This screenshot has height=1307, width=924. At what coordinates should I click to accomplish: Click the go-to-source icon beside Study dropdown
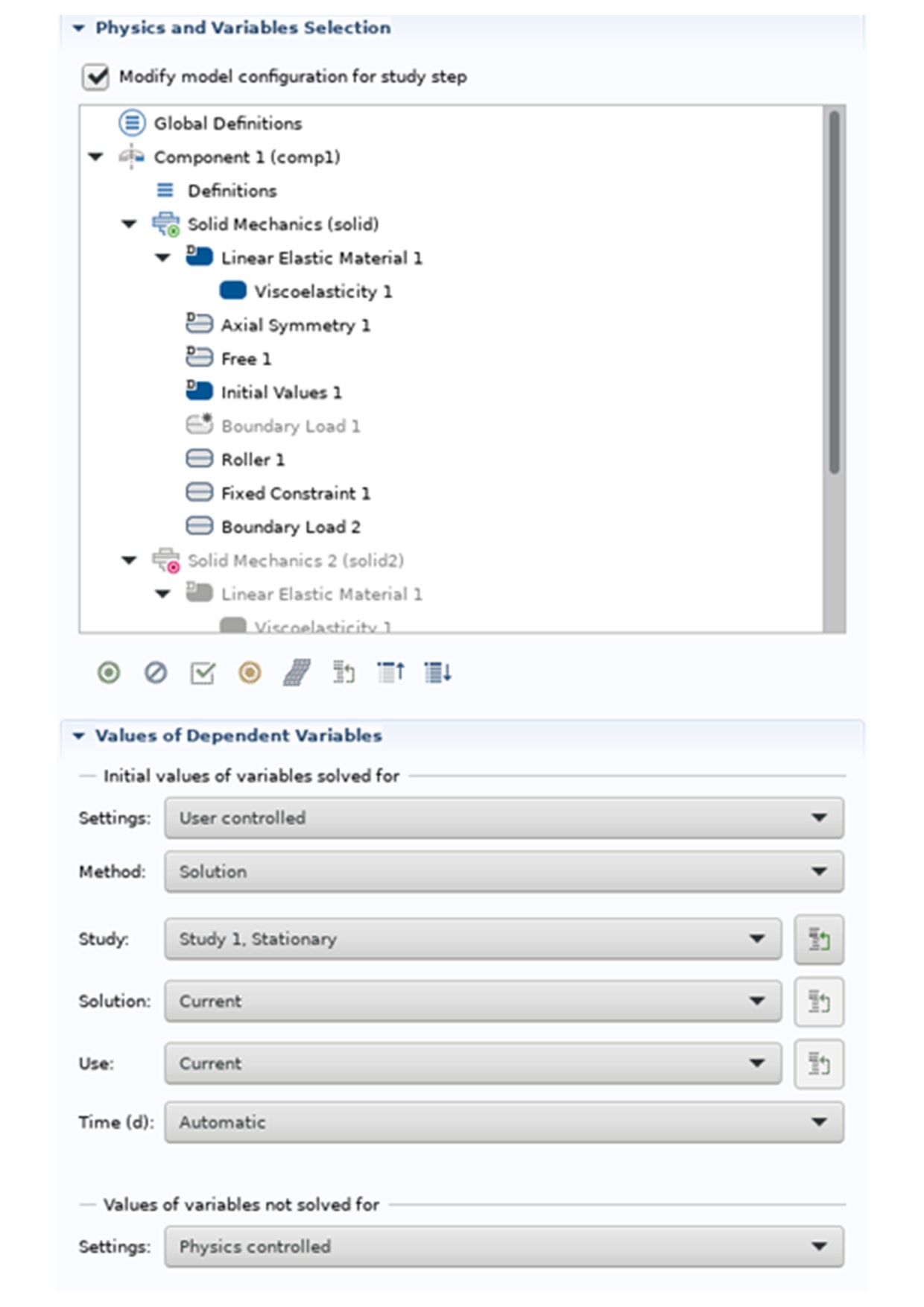point(818,939)
